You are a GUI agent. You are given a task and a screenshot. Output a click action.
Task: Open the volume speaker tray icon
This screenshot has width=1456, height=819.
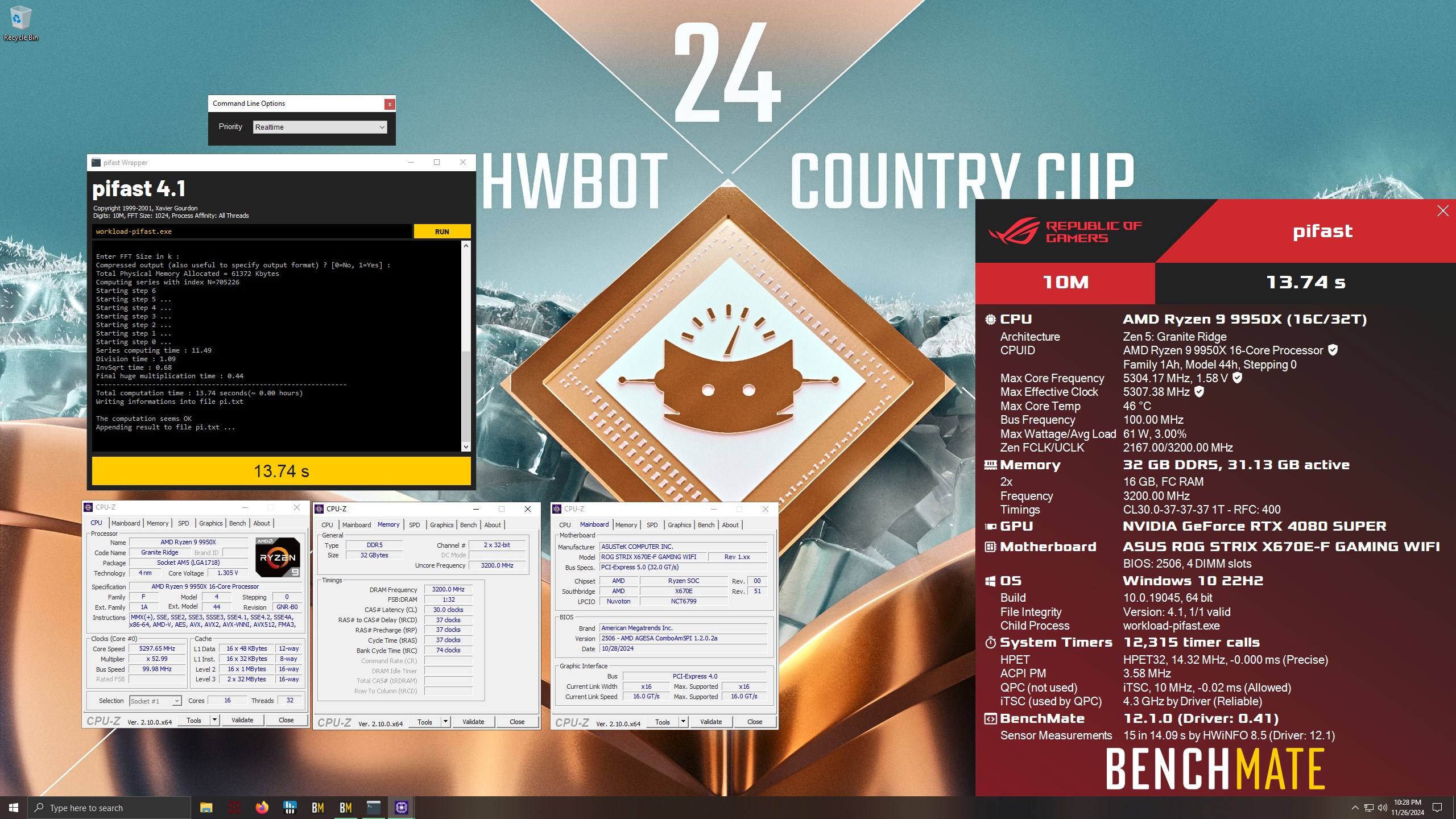pyautogui.click(x=1382, y=808)
